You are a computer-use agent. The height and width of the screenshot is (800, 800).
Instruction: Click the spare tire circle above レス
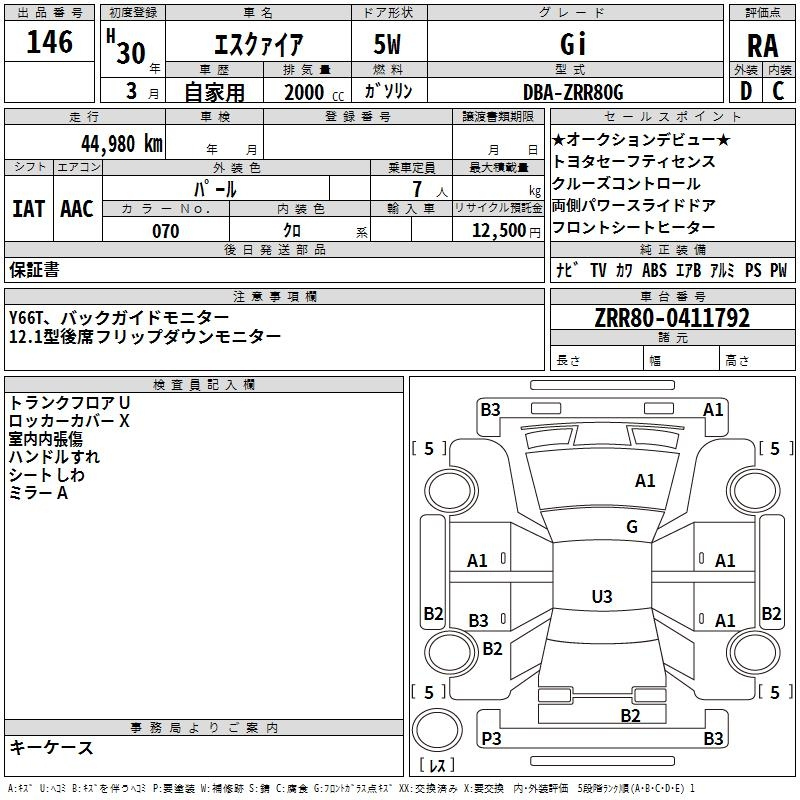[437, 731]
